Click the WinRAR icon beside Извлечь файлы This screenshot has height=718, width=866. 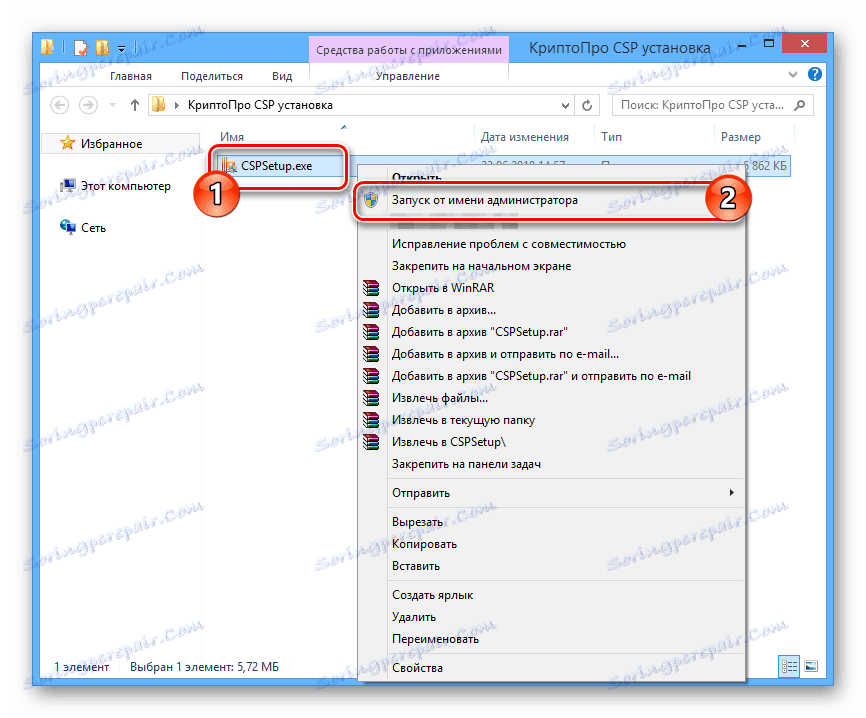pos(371,398)
